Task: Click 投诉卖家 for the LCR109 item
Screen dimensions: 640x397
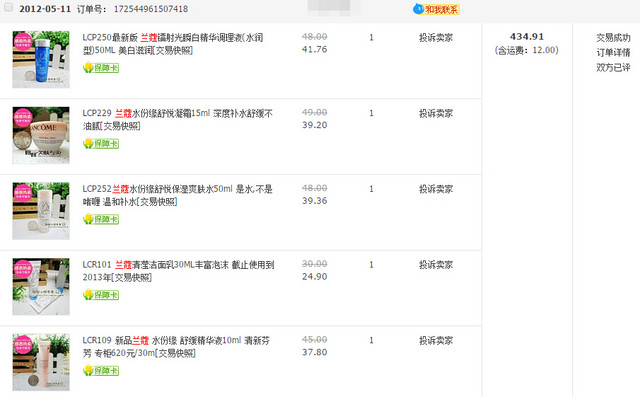Action: 436,340
